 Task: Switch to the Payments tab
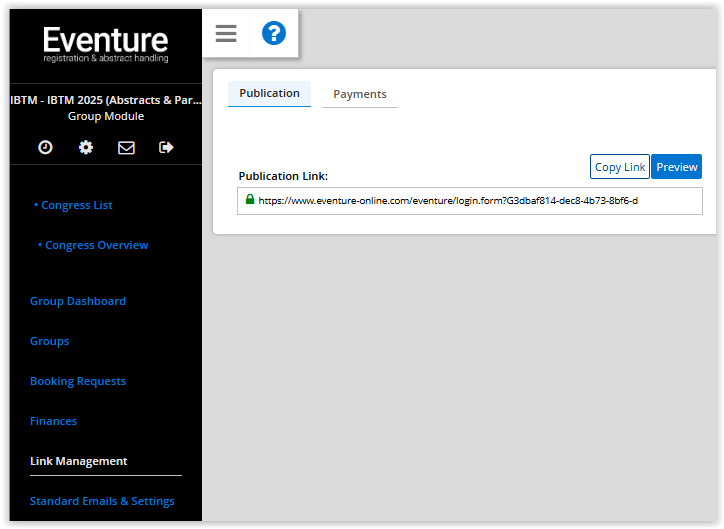(359, 94)
